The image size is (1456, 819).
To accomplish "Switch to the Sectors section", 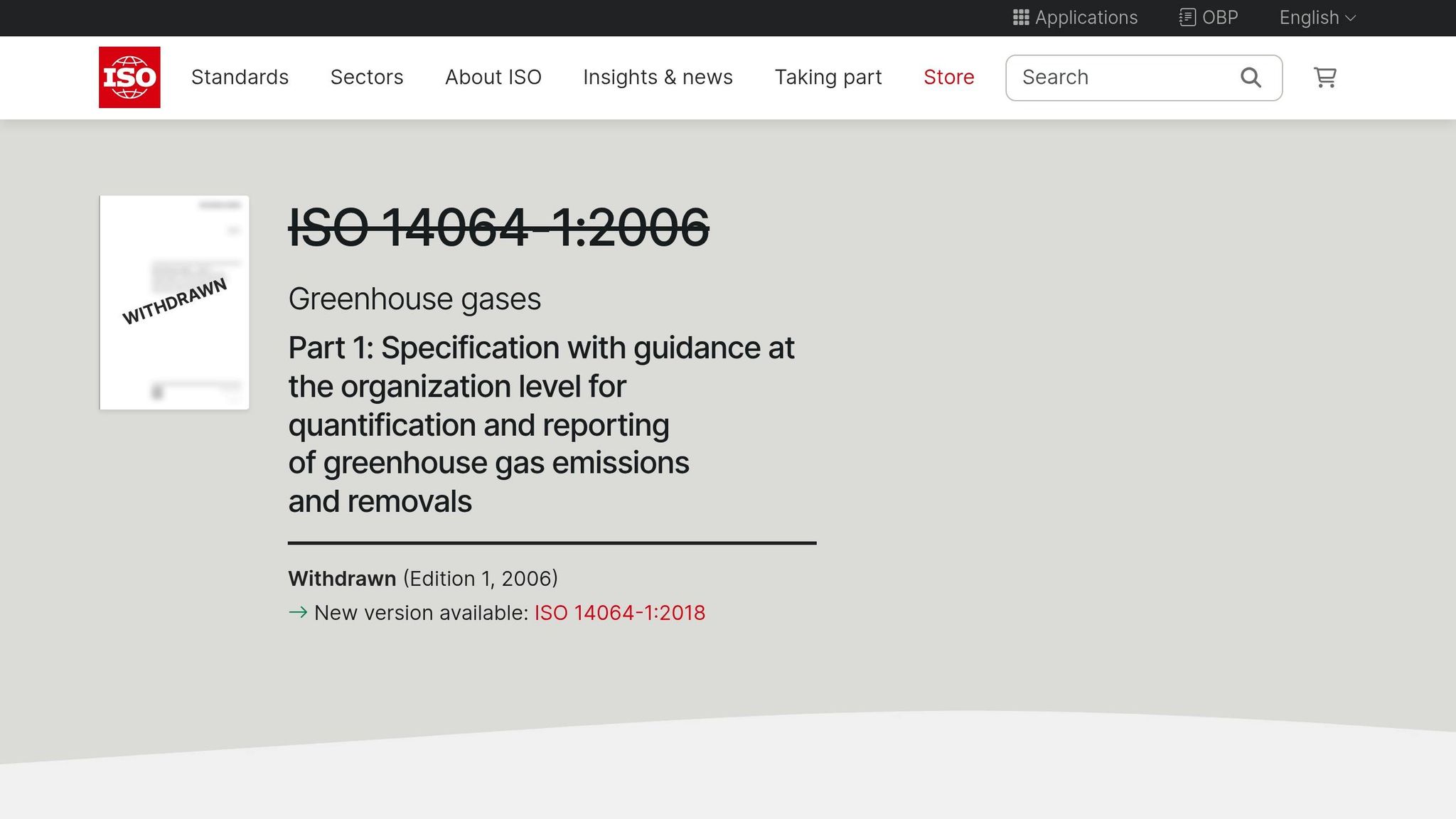I will click(367, 77).
